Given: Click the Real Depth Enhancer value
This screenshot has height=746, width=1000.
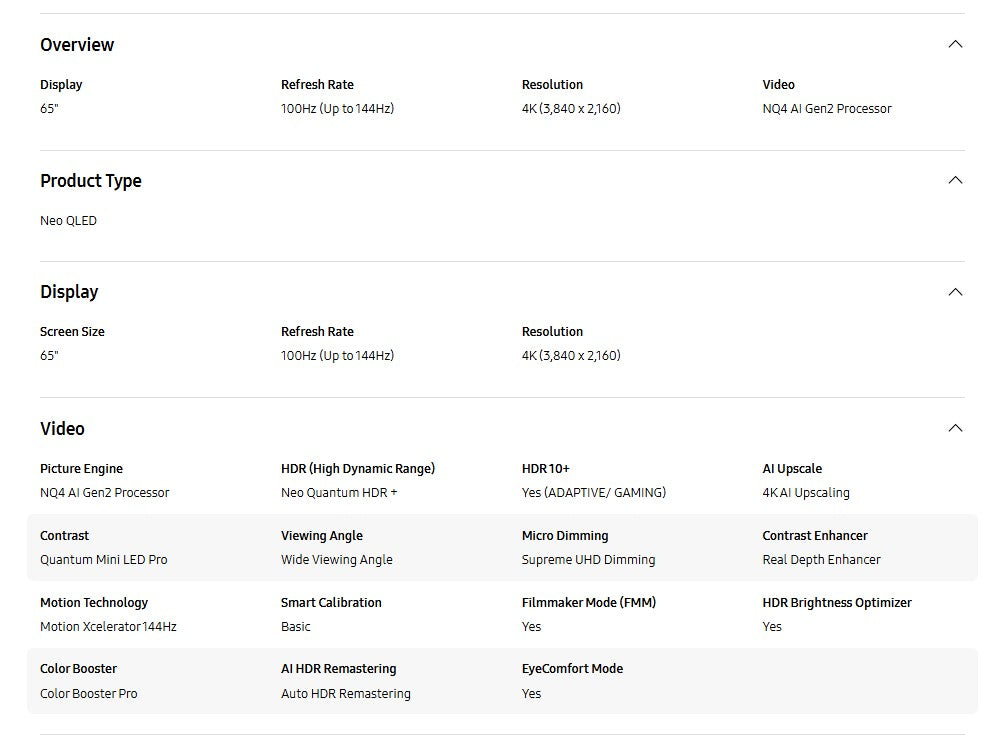Looking at the screenshot, I should tap(821, 560).
